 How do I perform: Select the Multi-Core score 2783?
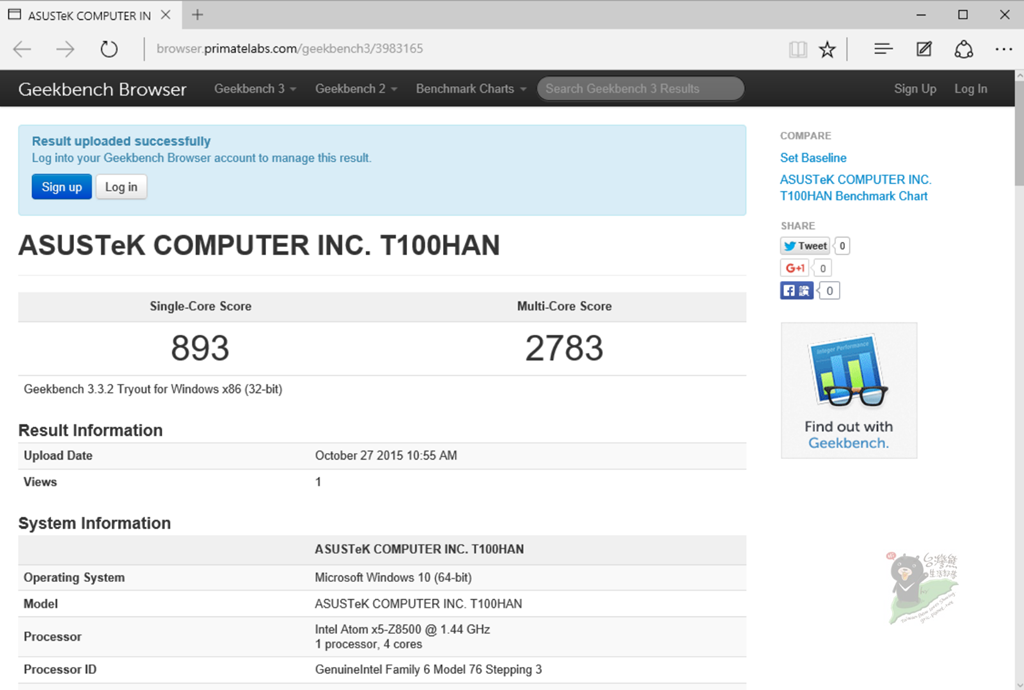click(564, 348)
